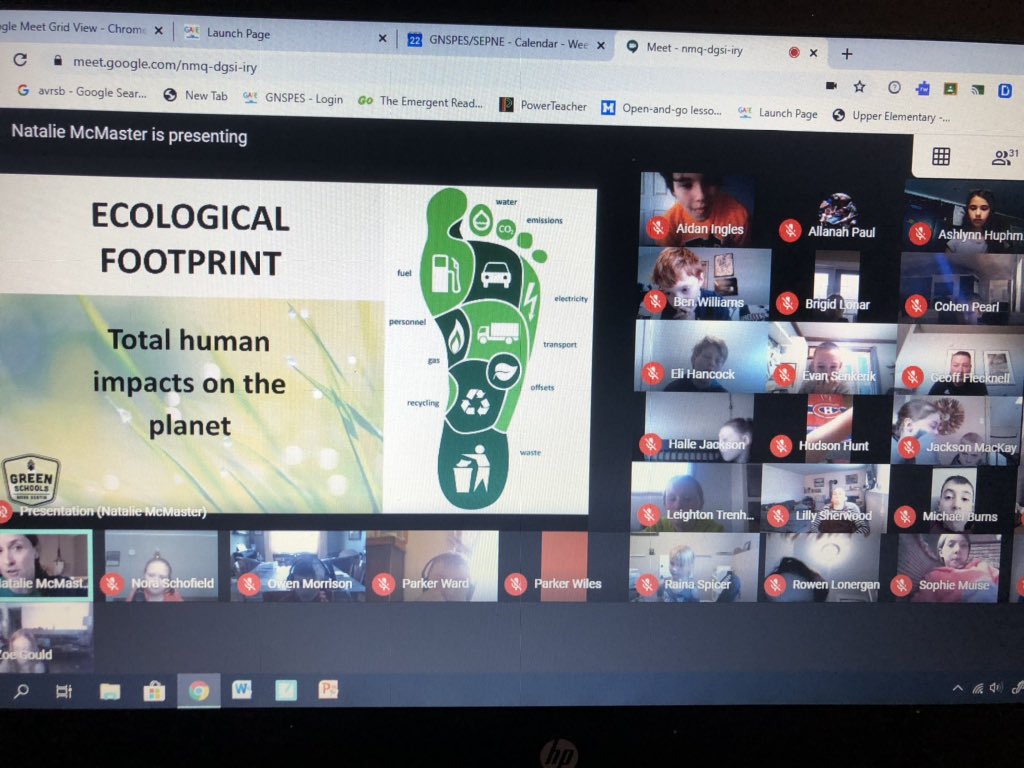
Task: Switch to the Google Meet Grid View tab
Action: click(x=82, y=28)
